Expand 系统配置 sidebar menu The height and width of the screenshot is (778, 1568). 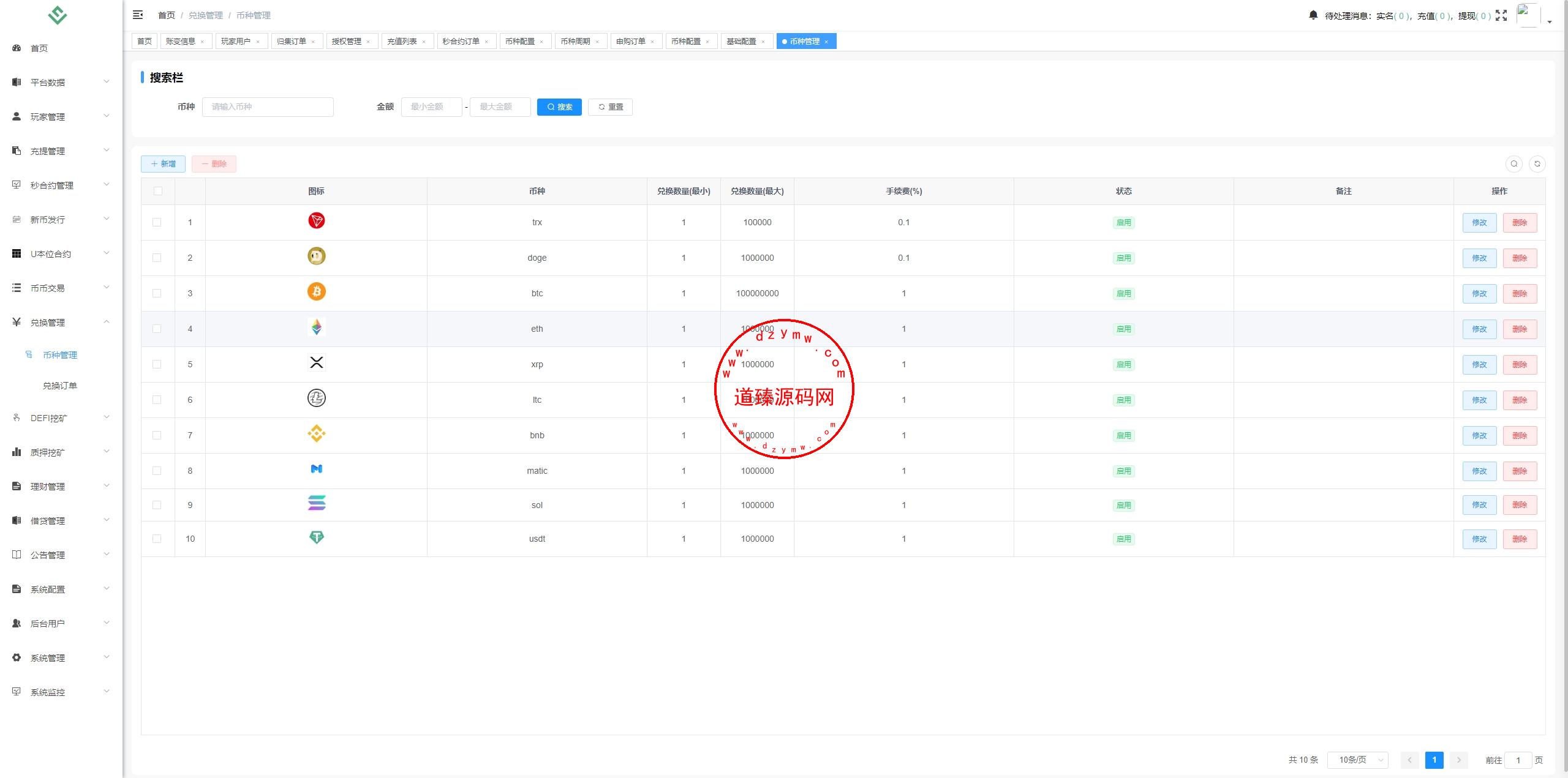click(x=61, y=589)
